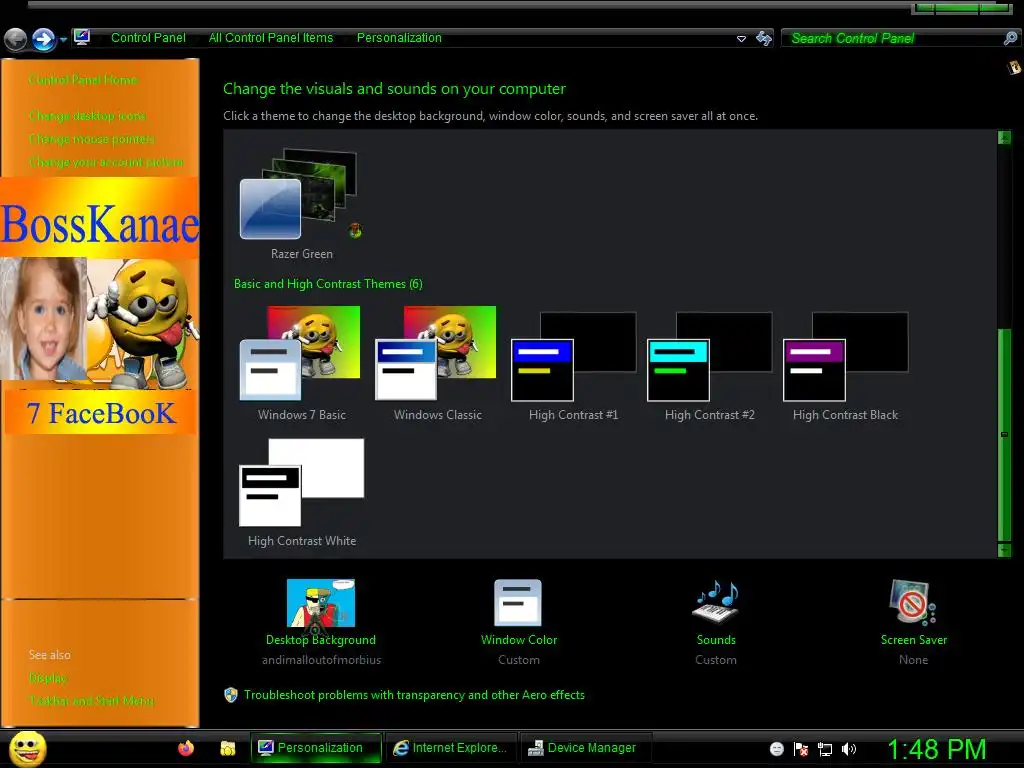The width and height of the screenshot is (1024, 768).
Task: Click the green themes scrollbar thumb
Action: point(1004,434)
